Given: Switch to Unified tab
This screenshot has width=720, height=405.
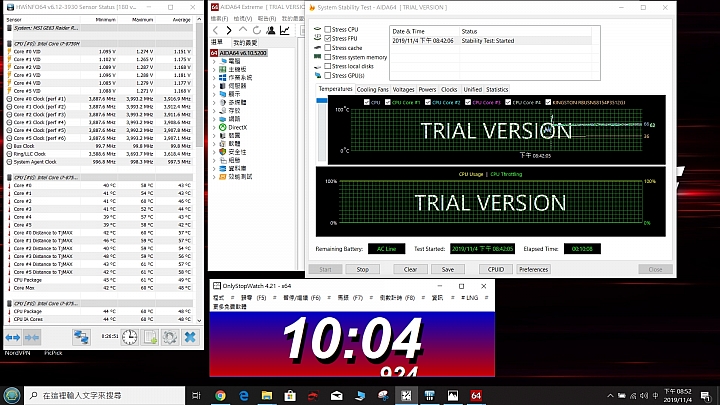Looking at the screenshot, I should coord(472,90).
